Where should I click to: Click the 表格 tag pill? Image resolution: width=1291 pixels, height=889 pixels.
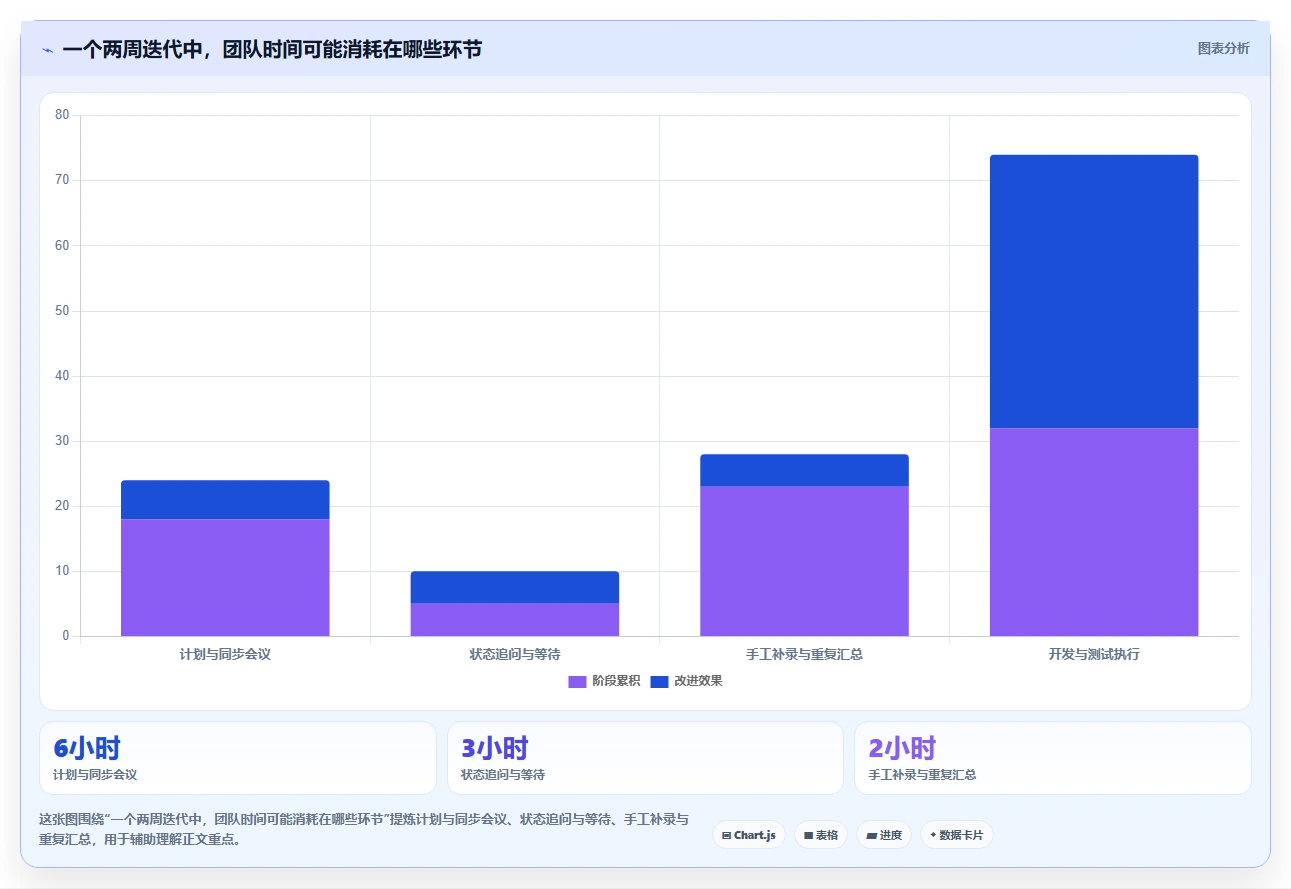pos(821,835)
